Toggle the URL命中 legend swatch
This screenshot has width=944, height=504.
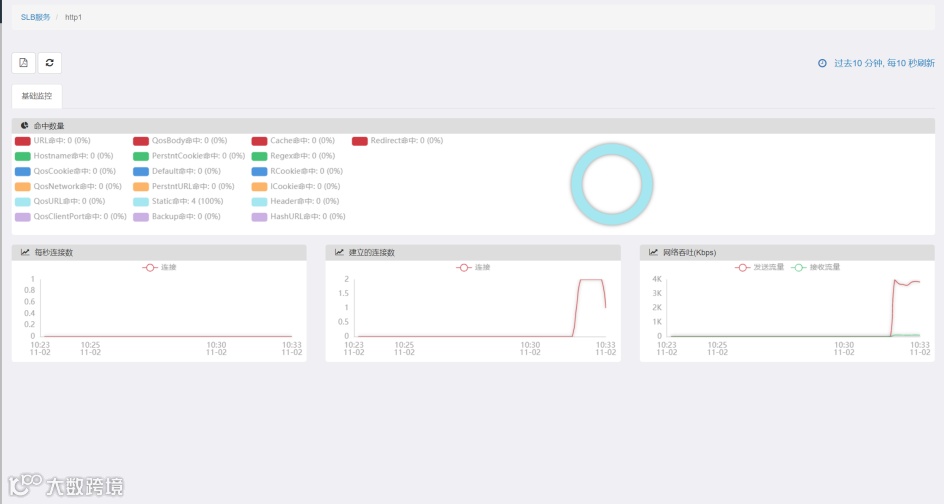(x=23, y=141)
